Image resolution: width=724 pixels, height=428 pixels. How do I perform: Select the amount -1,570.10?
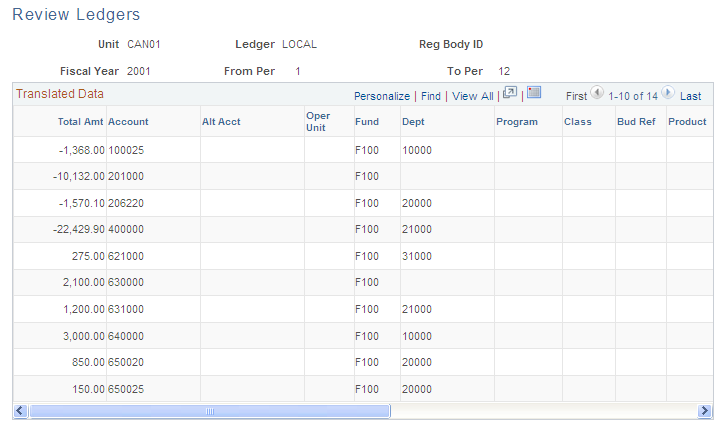82,204
